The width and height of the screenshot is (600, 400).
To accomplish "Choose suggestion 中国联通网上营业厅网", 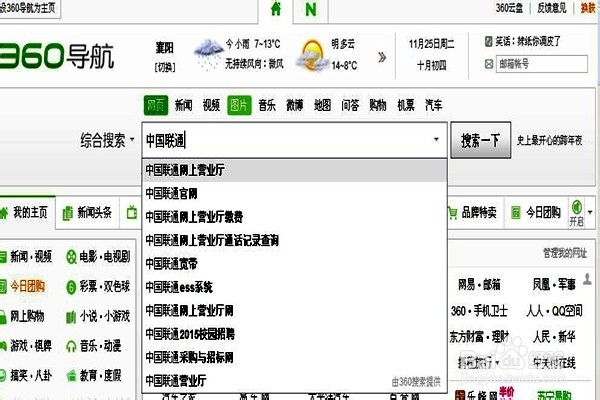I will [295, 310].
